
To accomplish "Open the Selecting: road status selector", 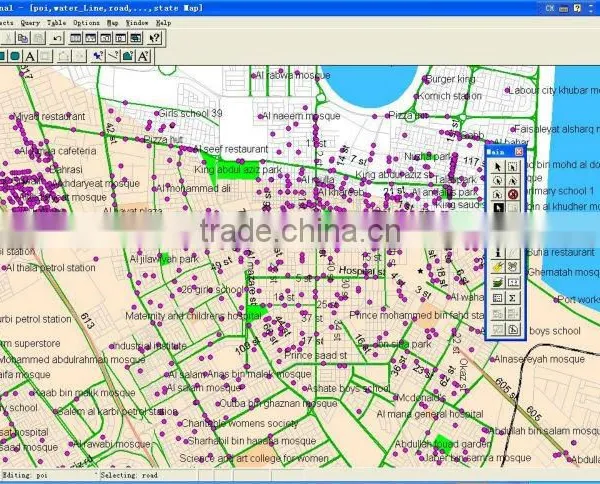I will click(148, 475).
